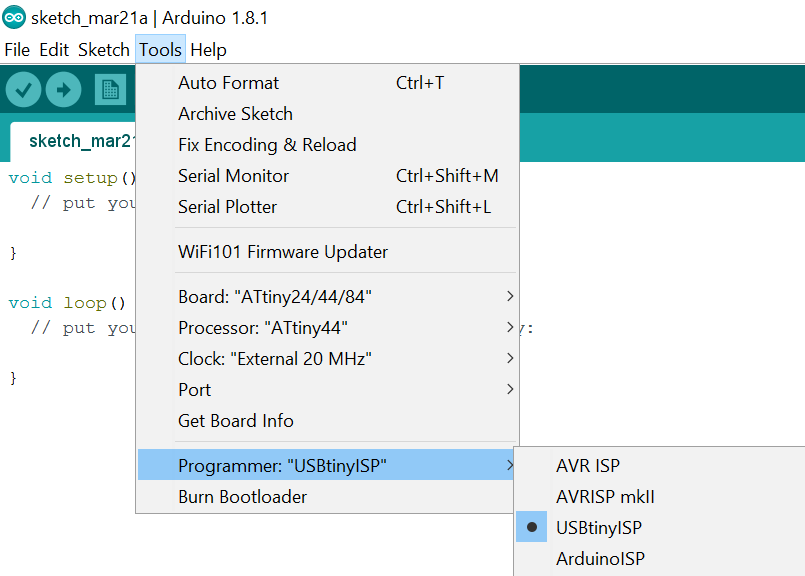Select Auto Format menu entry
The image size is (805, 576).
(327, 83)
